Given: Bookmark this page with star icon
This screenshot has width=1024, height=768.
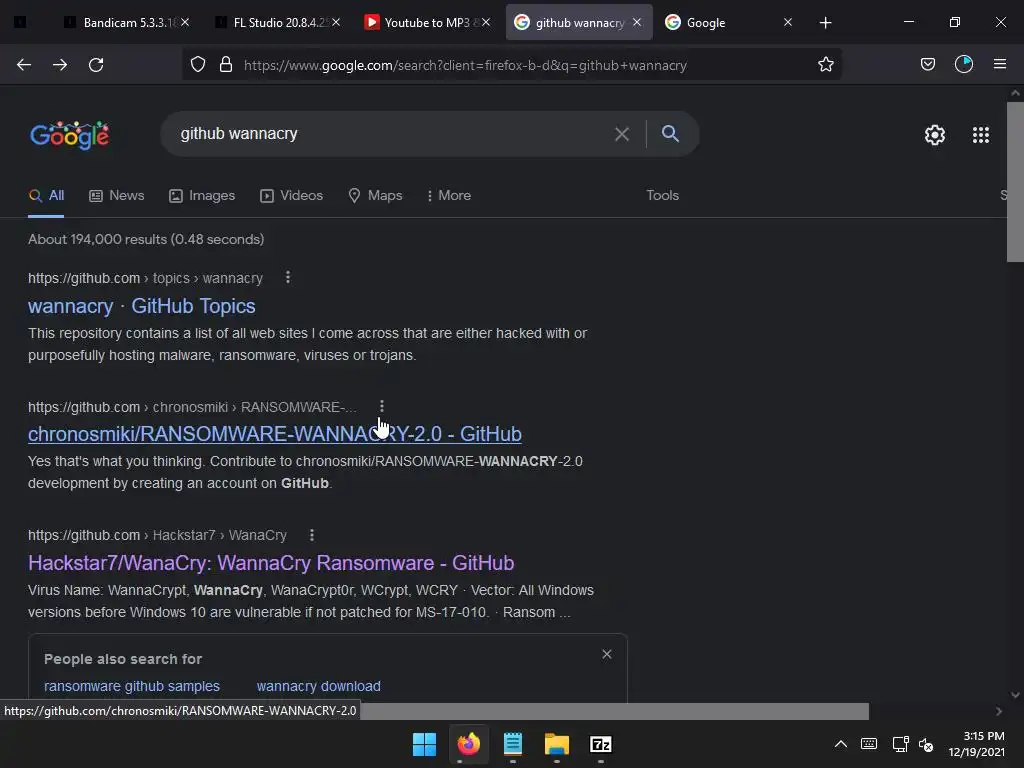Looking at the screenshot, I should coord(825,65).
